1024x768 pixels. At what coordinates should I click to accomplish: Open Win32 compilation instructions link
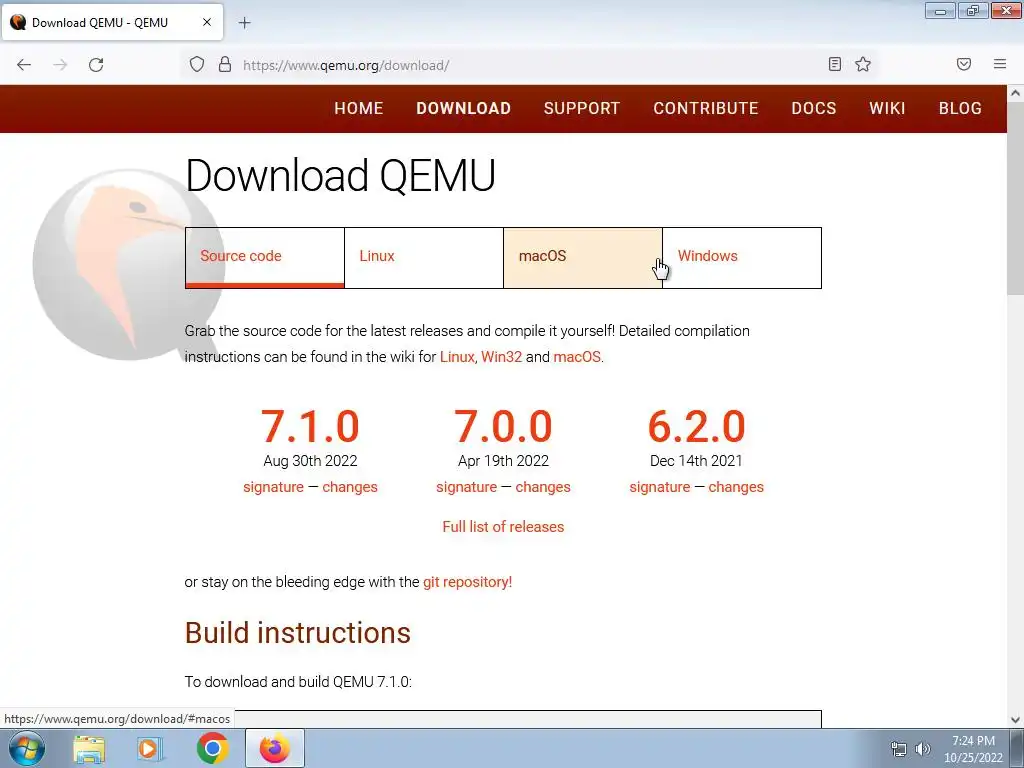click(x=502, y=357)
